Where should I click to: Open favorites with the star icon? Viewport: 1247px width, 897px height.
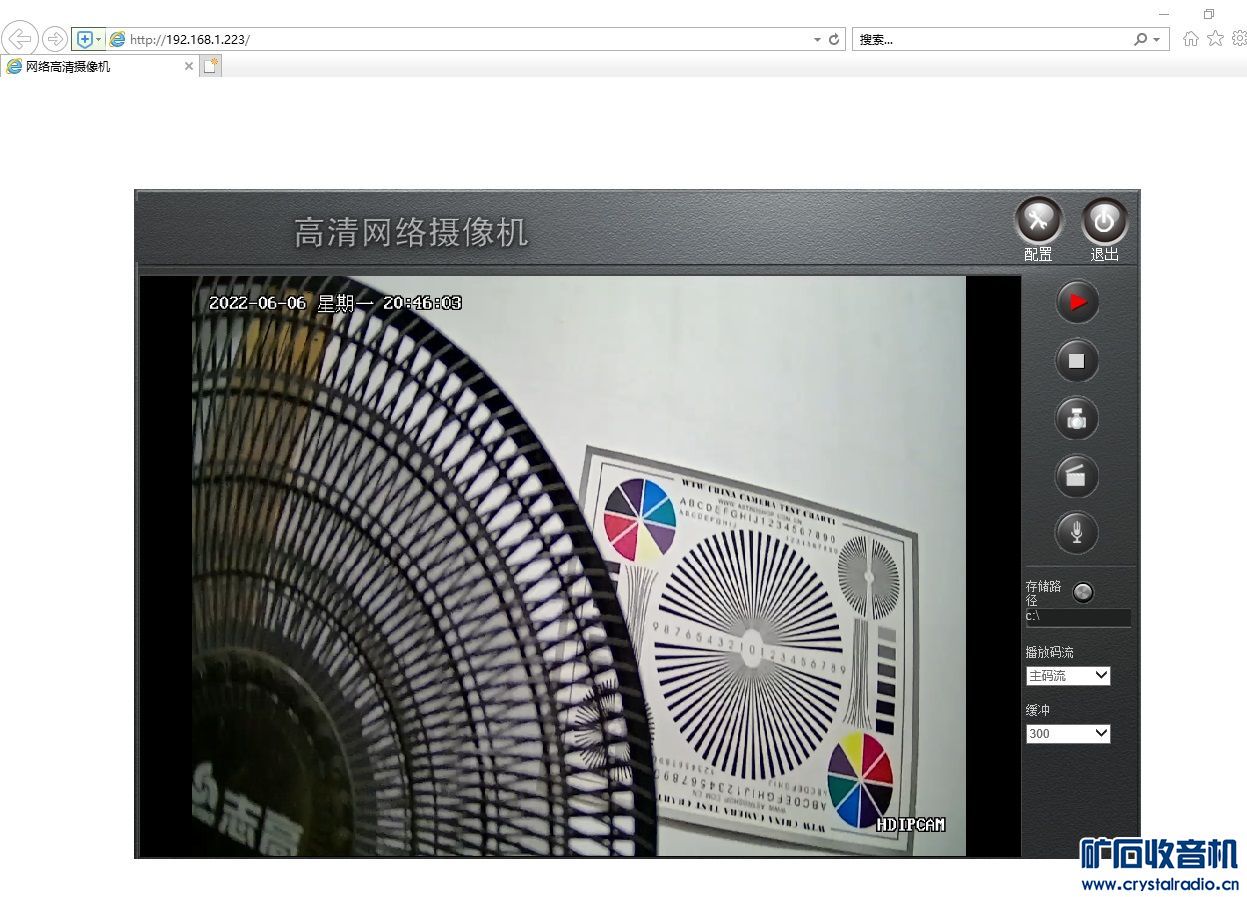point(1215,38)
